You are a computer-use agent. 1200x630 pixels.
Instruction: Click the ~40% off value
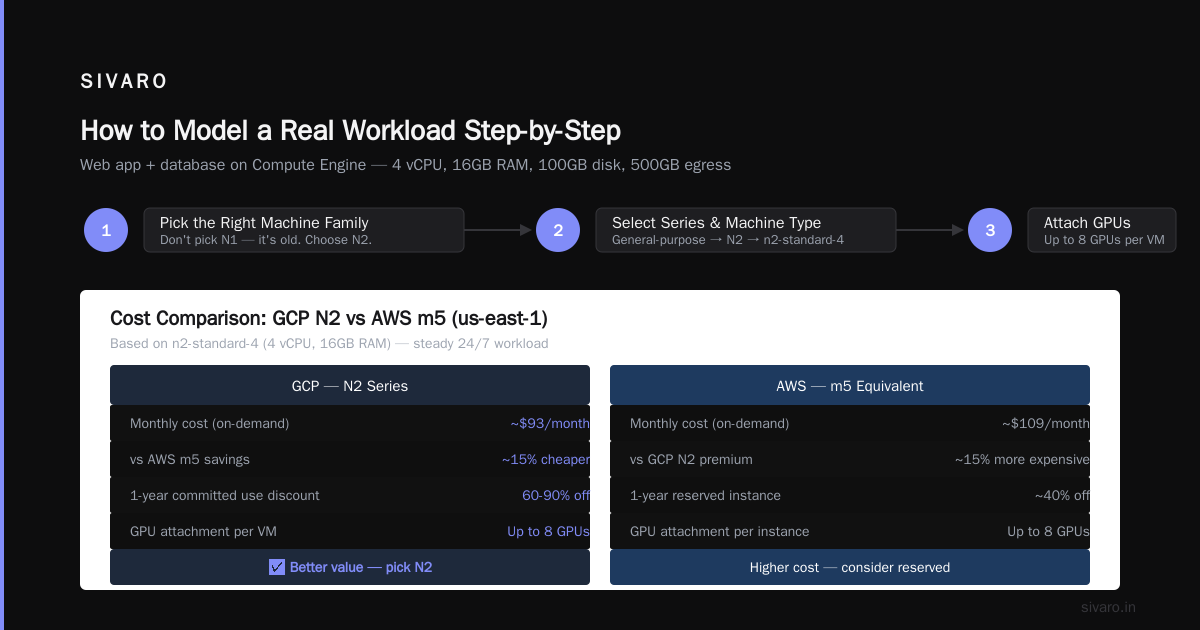click(1062, 495)
